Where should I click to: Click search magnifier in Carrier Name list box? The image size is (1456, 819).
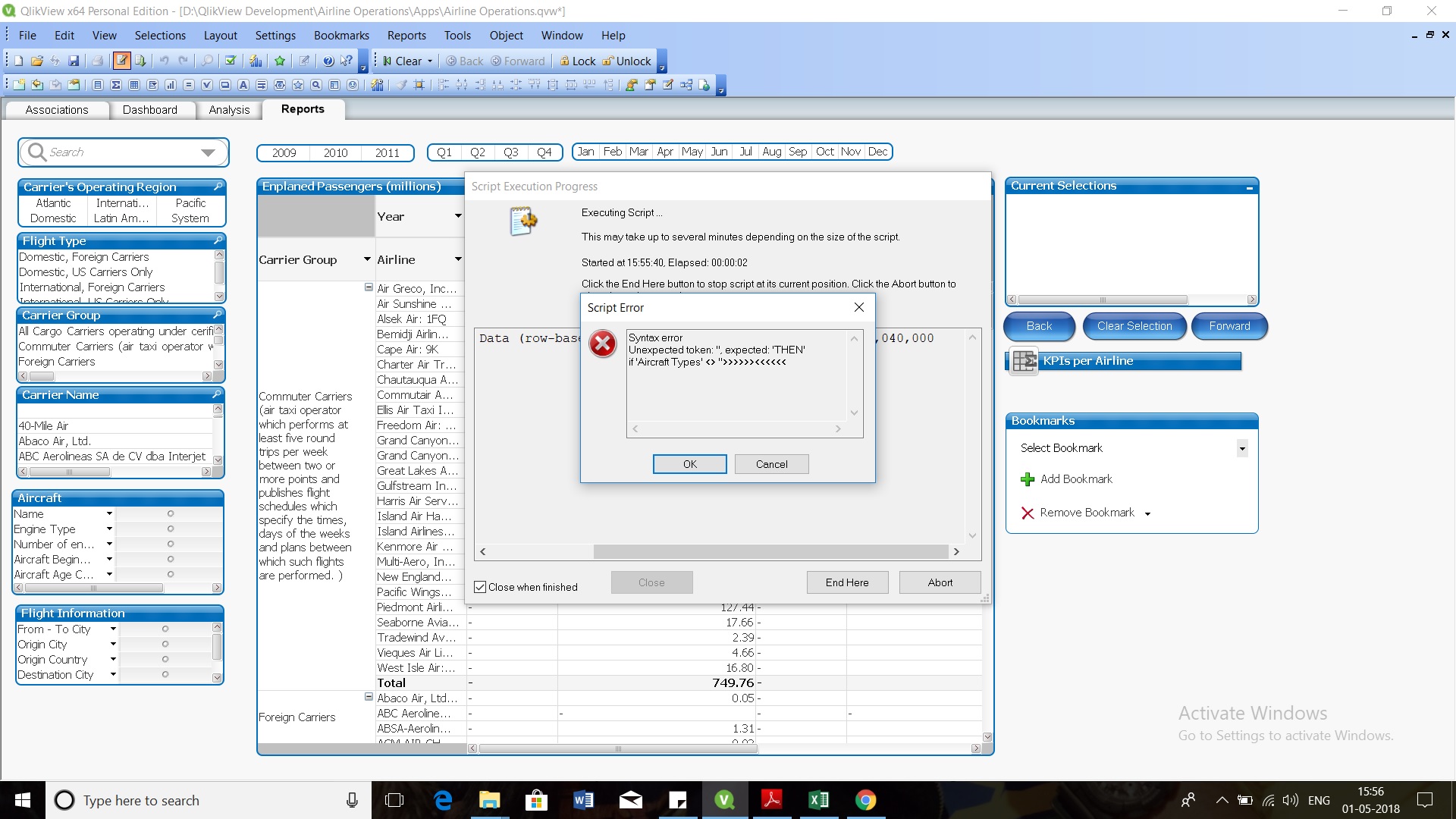[x=218, y=394]
